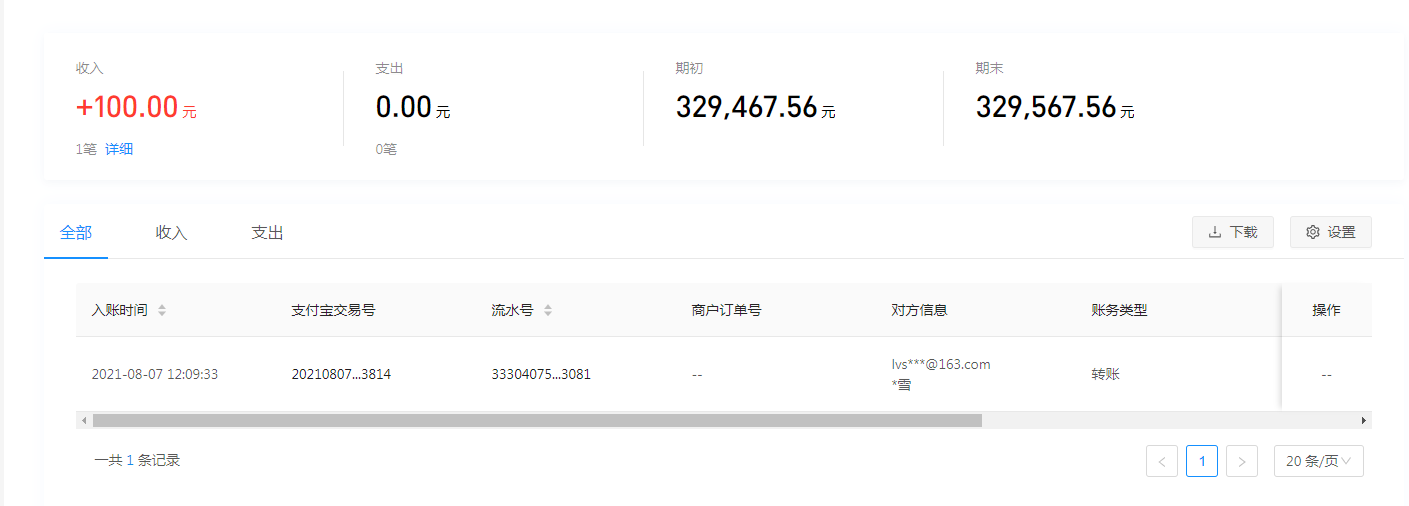Select transaction number 20210807...3814
1409x506 pixels.
pos(340,374)
